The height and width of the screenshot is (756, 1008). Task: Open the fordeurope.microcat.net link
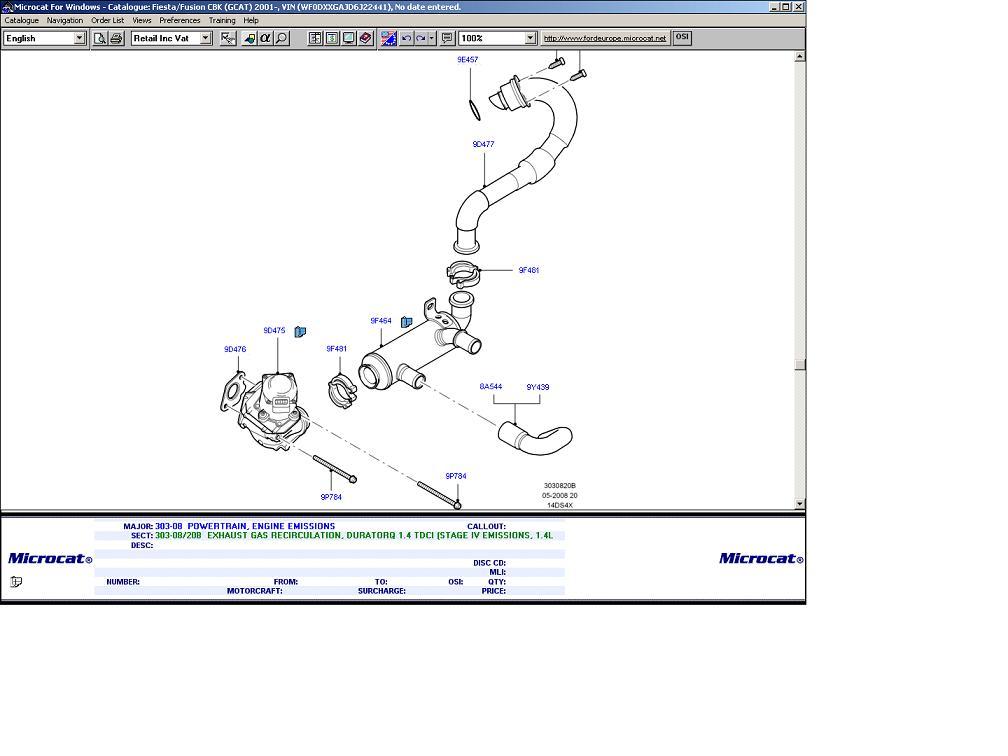point(605,38)
